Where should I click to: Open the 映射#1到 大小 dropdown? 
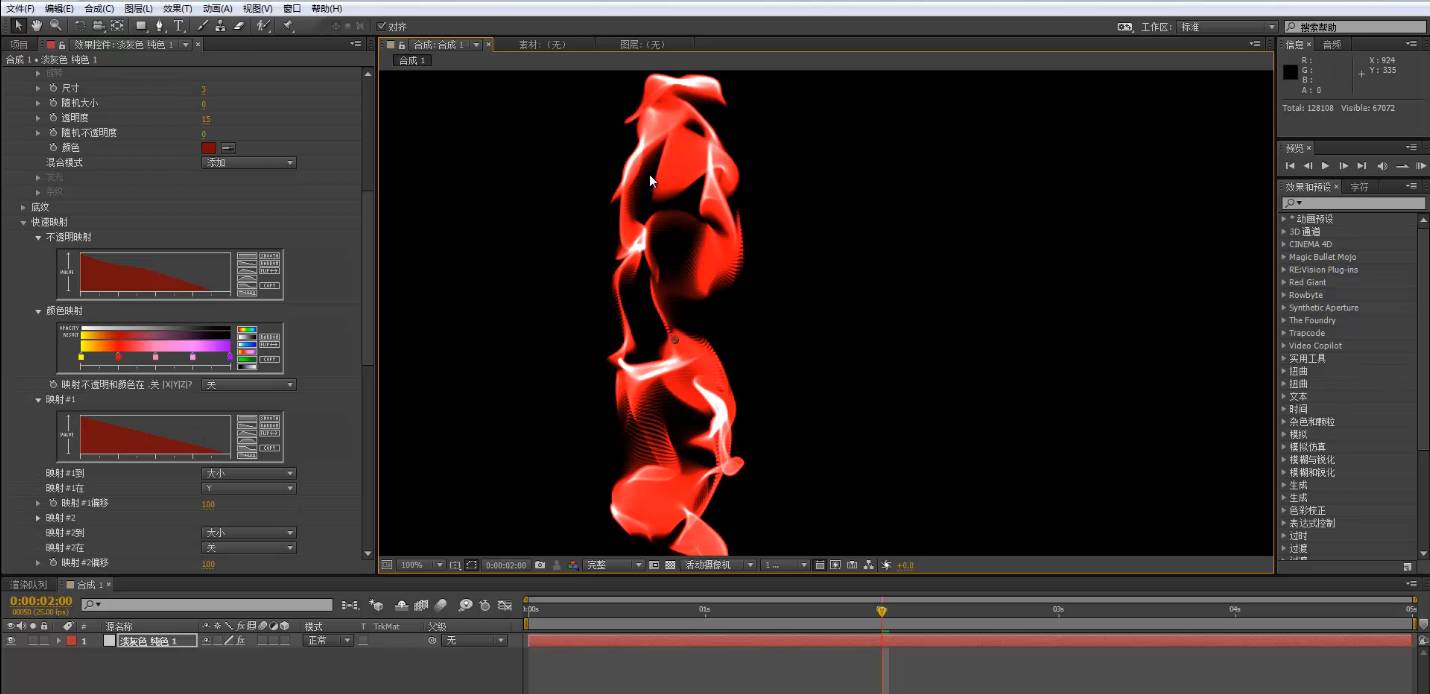click(249, 473)
